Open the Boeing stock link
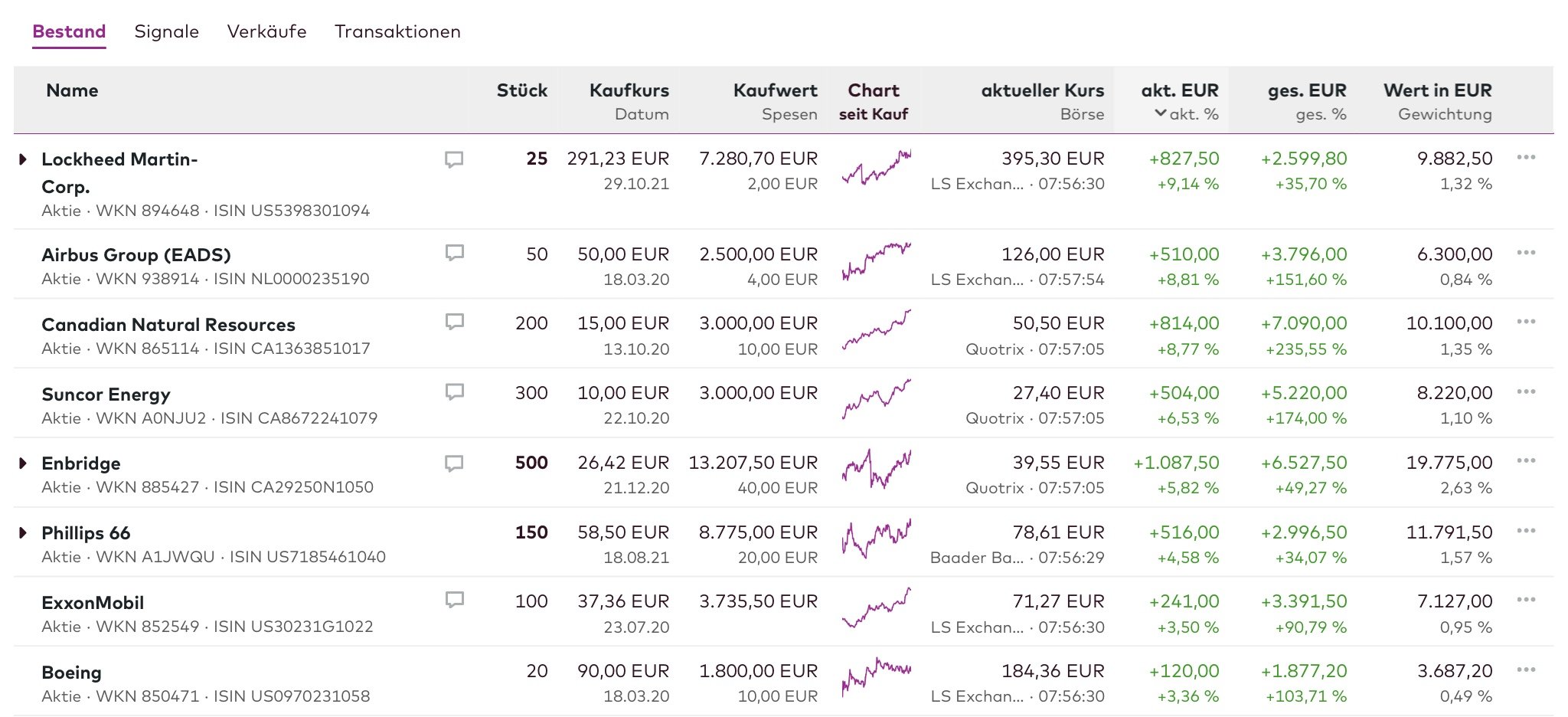This screenshot has height=717, width=1568. (71, 673)
